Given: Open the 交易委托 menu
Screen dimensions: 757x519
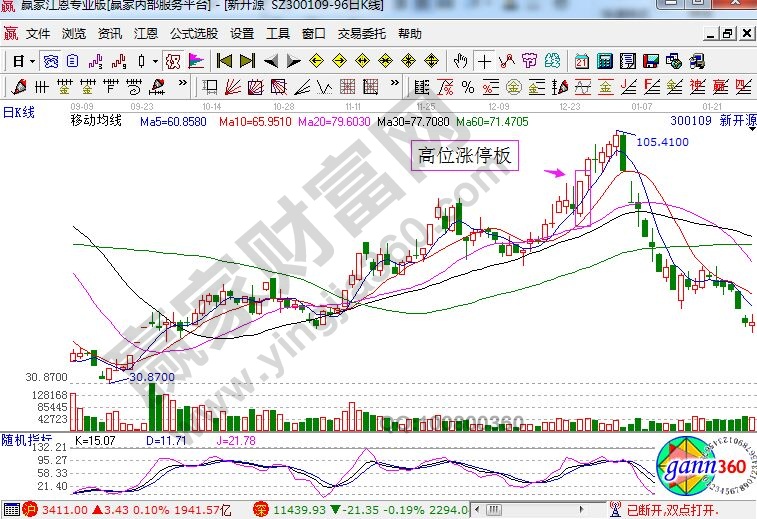Looking at the screenshot, I should pyautogui.click(x=362, y=33).
